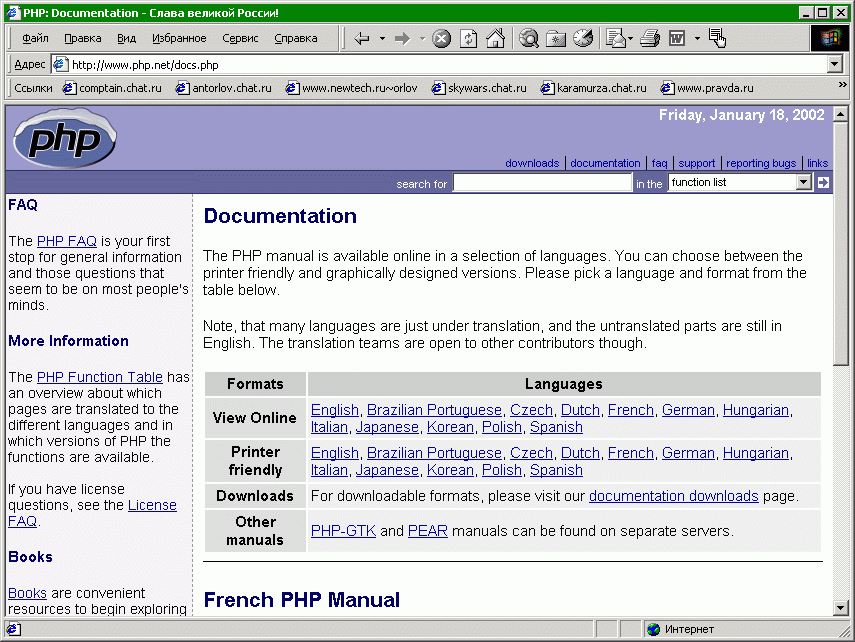Viewport: 855px width, 642px height.
Task: Click the address URL field
Action: (439, 64)
